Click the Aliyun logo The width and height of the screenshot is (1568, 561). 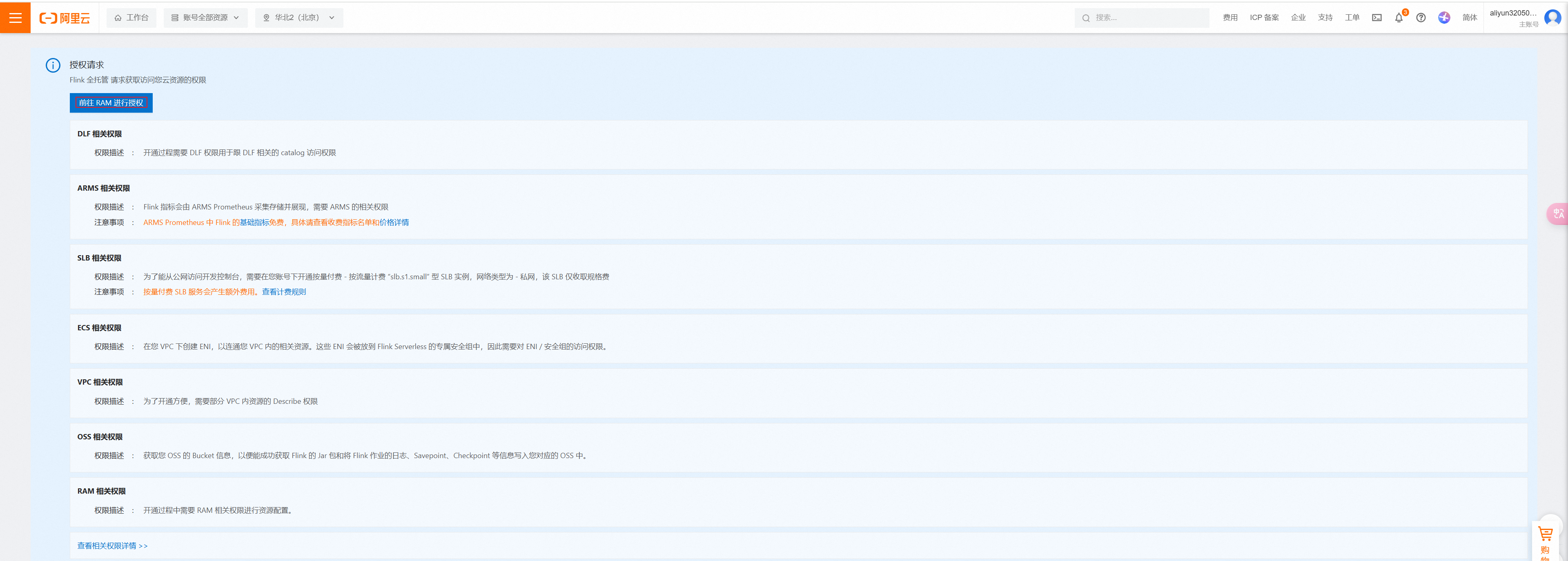click(65, 18)
